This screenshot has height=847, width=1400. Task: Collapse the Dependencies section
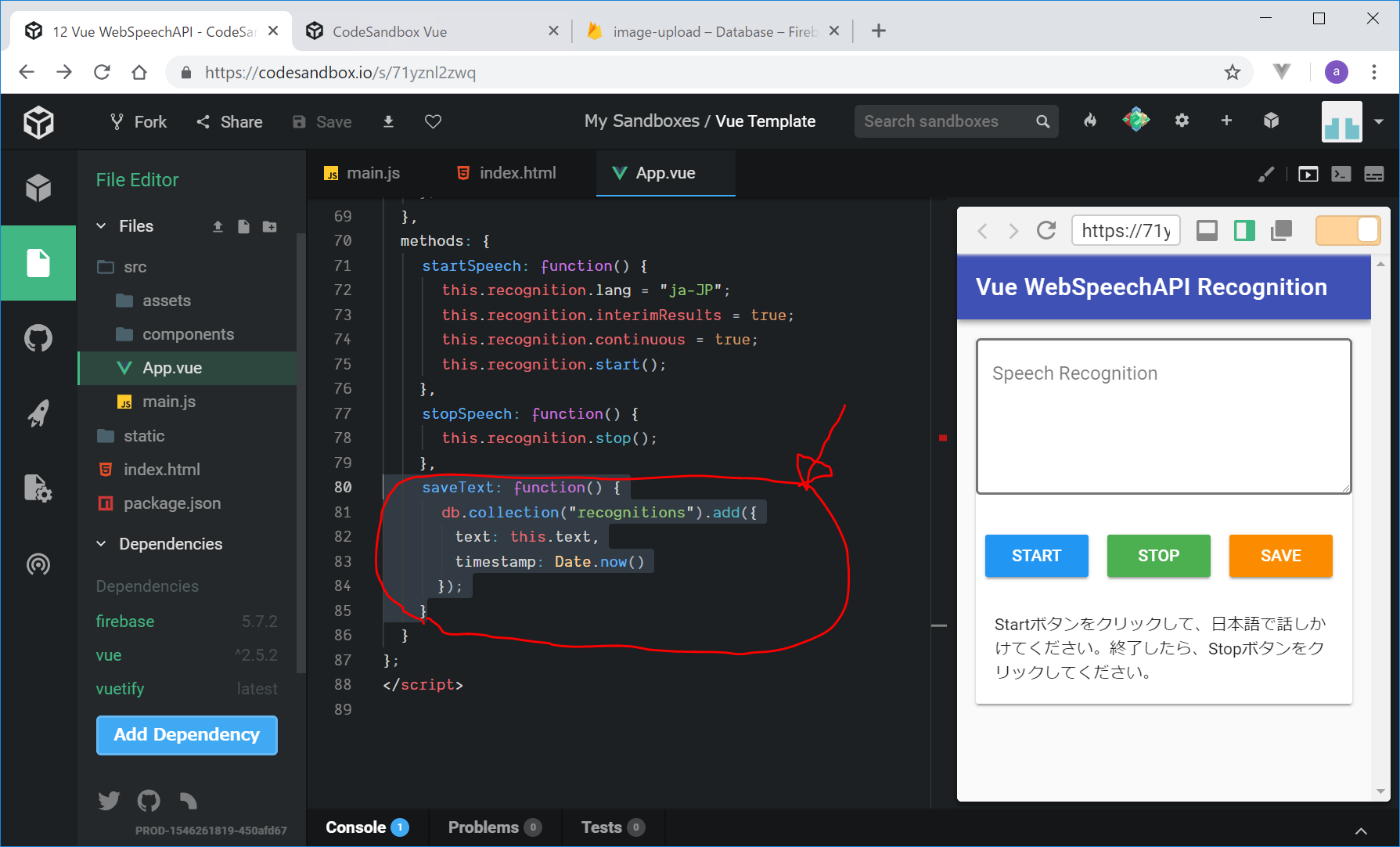101,544
